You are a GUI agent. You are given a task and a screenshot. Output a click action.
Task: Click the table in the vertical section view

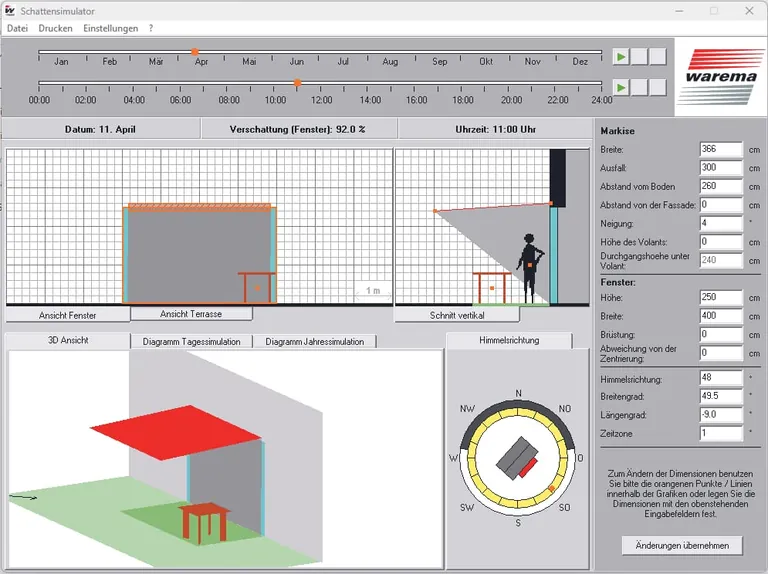tap(492, 288)
